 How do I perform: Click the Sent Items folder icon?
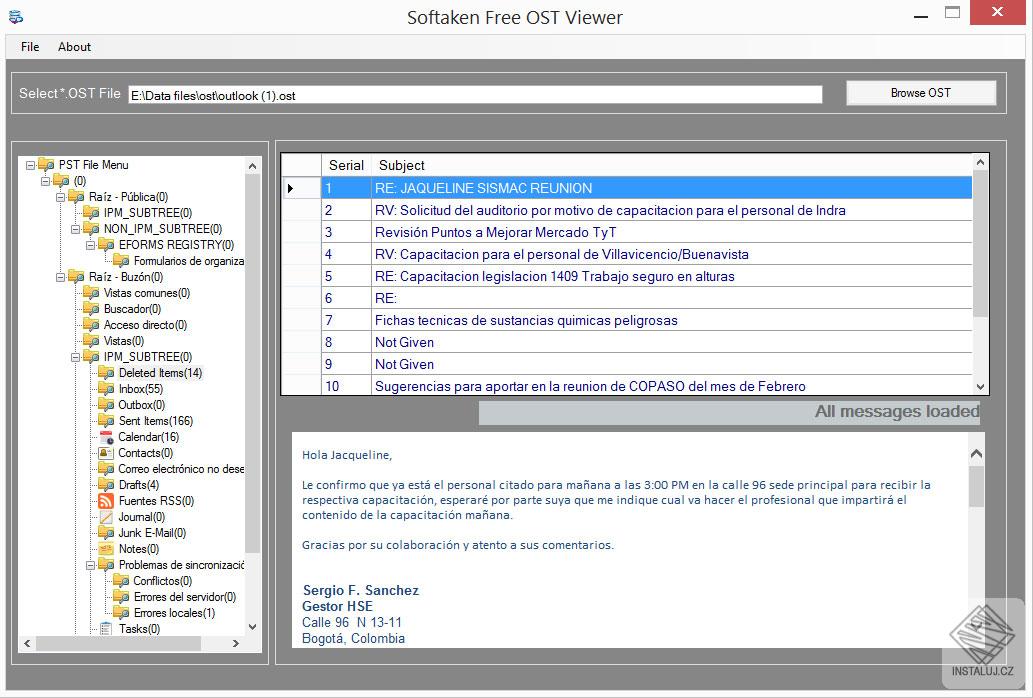tap(106, 421)
